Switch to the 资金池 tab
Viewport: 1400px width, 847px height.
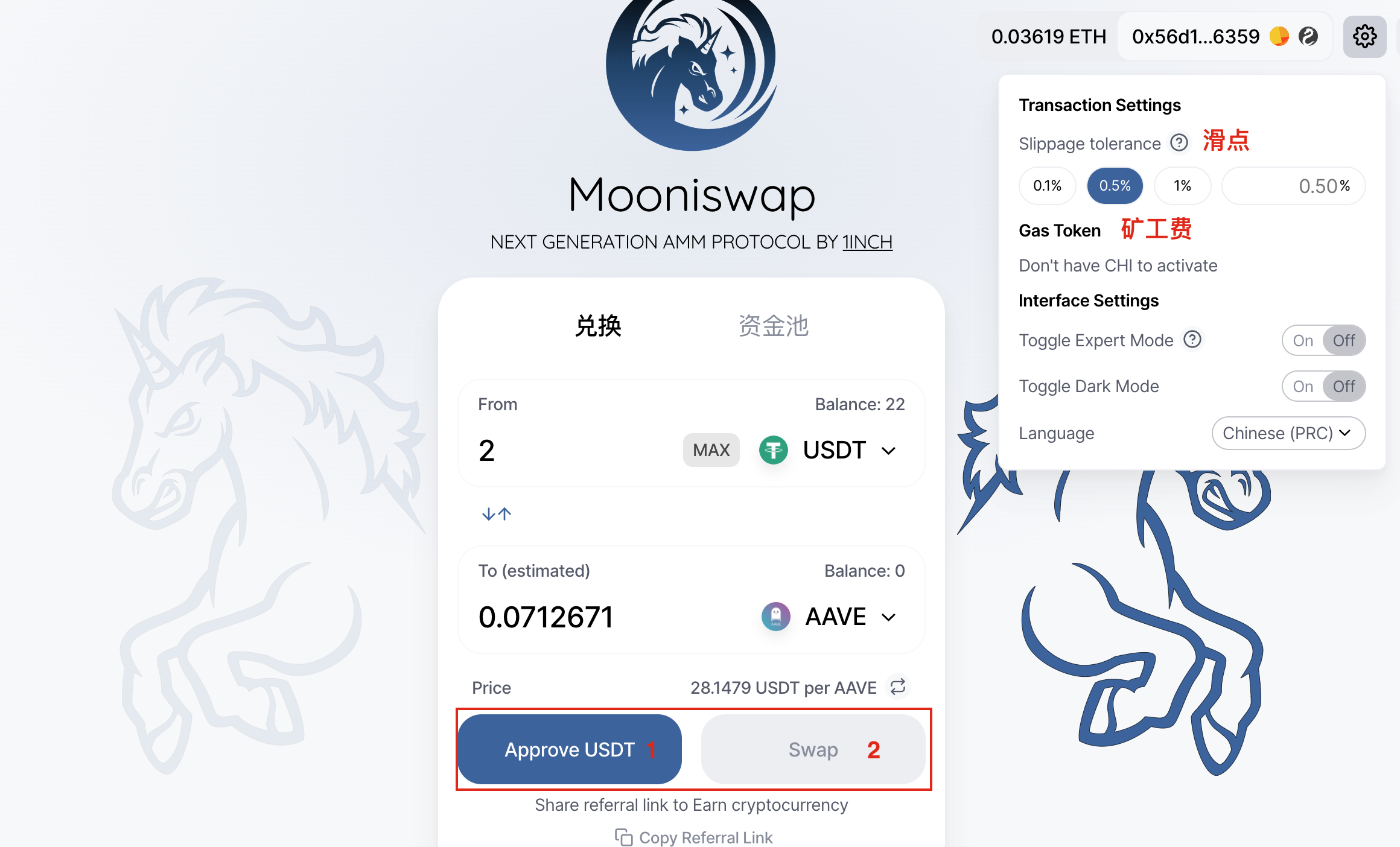(773, 326)
